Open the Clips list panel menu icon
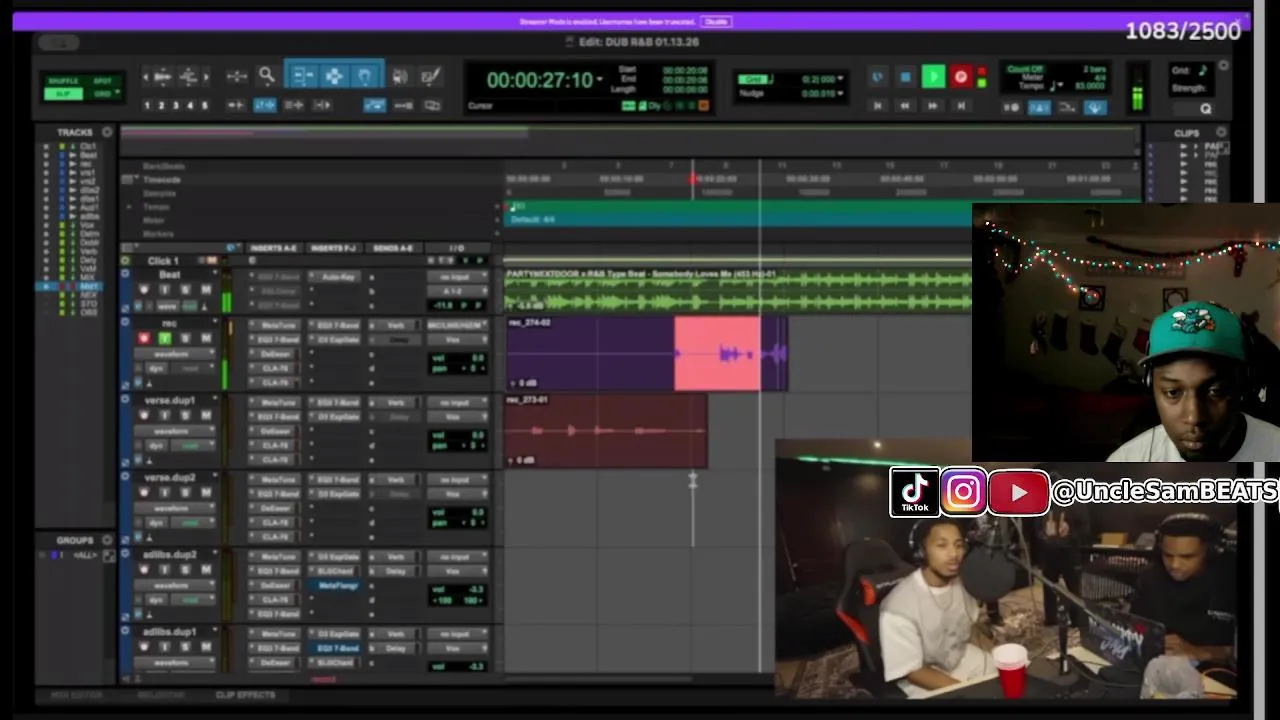Viewport: 1280px width, 720px height. point(1221,132)
